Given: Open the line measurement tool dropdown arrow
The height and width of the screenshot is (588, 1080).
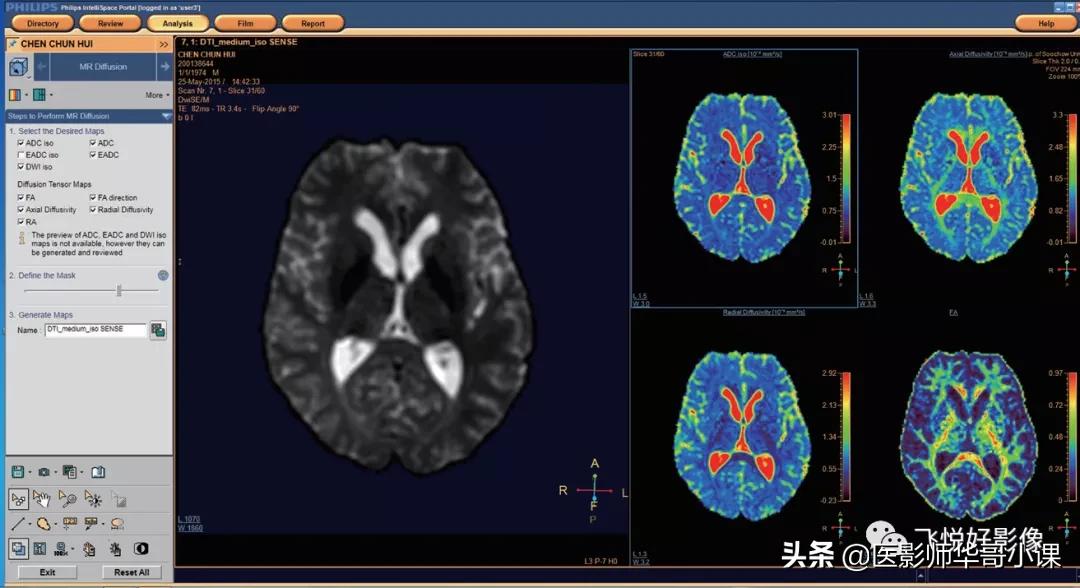Looking at the screenshot, I should pos(30,524).
